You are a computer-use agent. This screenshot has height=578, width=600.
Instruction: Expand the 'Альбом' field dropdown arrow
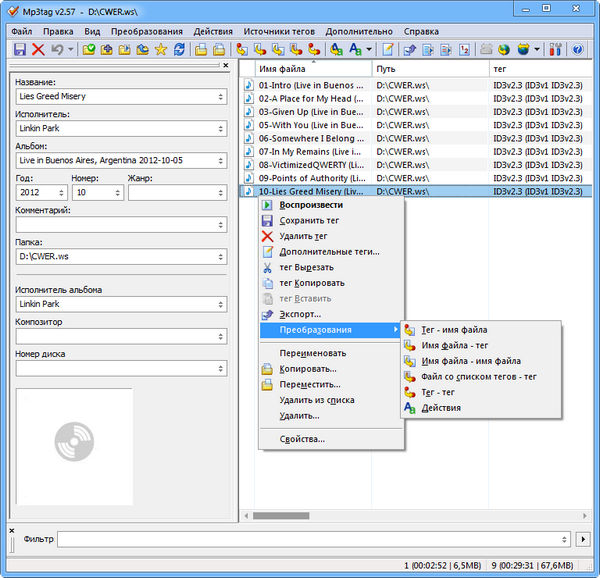pyautogui.click(x=220, y=161)
